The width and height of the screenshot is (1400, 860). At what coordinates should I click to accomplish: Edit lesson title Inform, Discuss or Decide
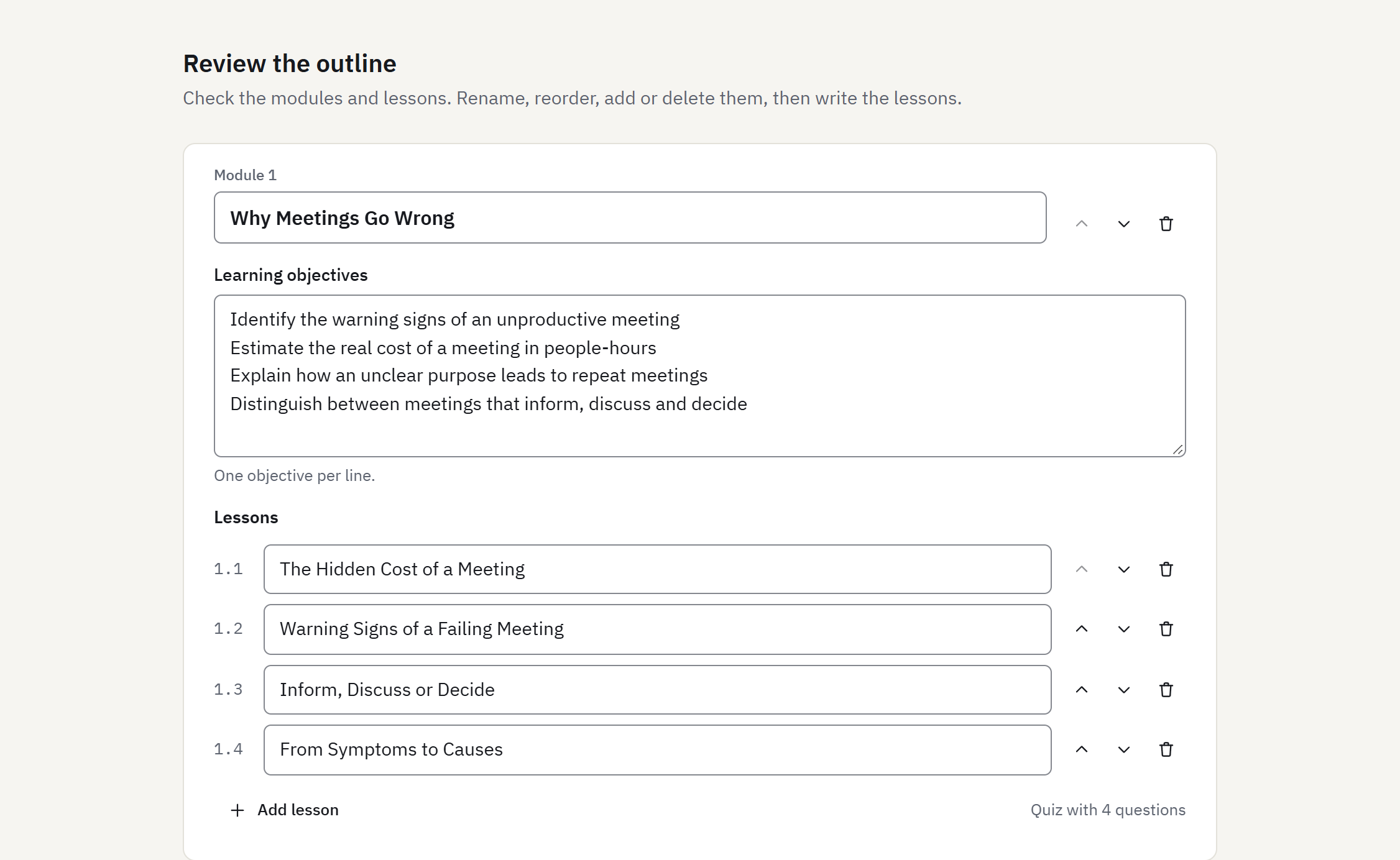[658, 690]
